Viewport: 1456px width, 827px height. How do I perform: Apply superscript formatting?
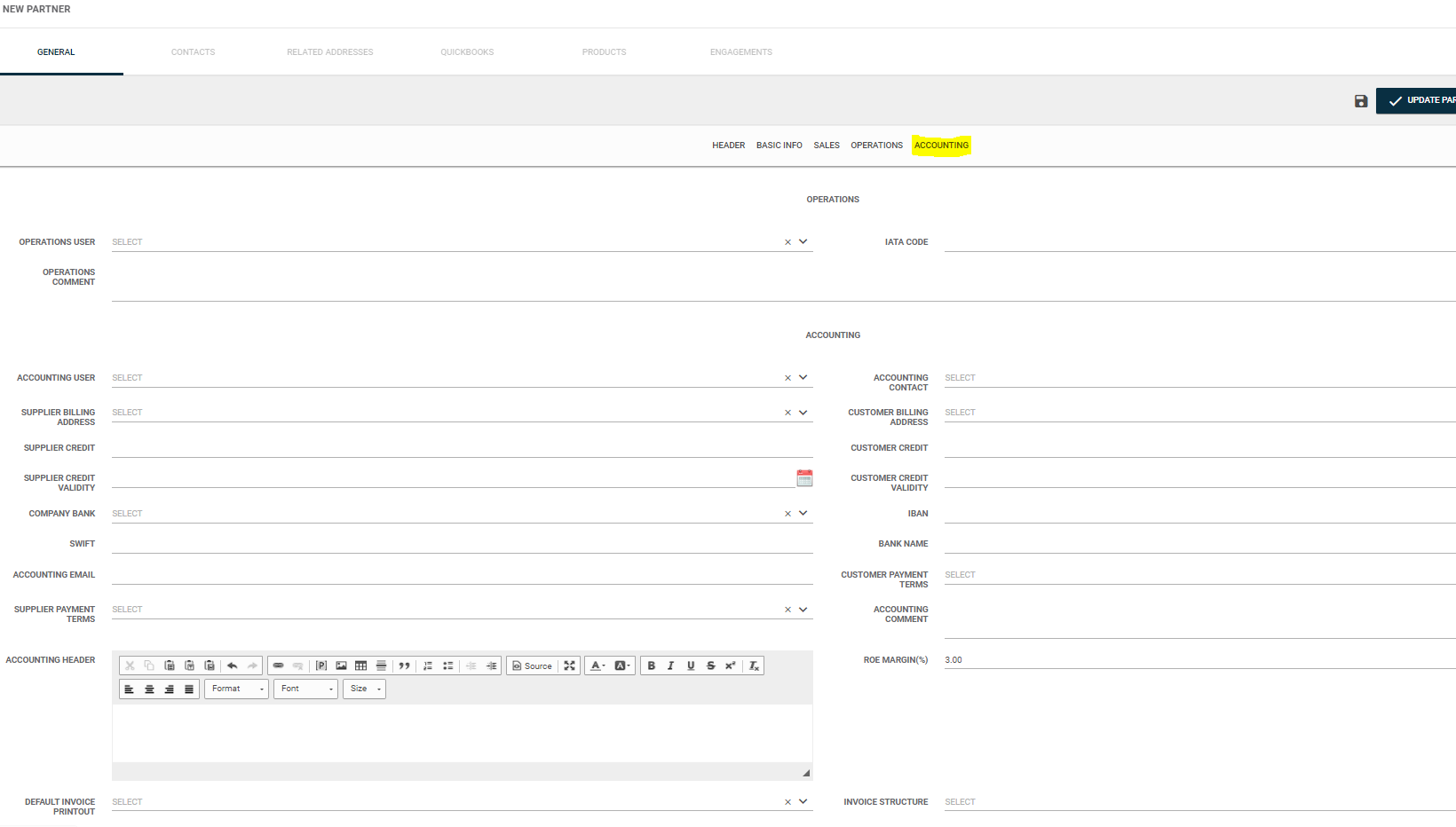coord(730,666)
